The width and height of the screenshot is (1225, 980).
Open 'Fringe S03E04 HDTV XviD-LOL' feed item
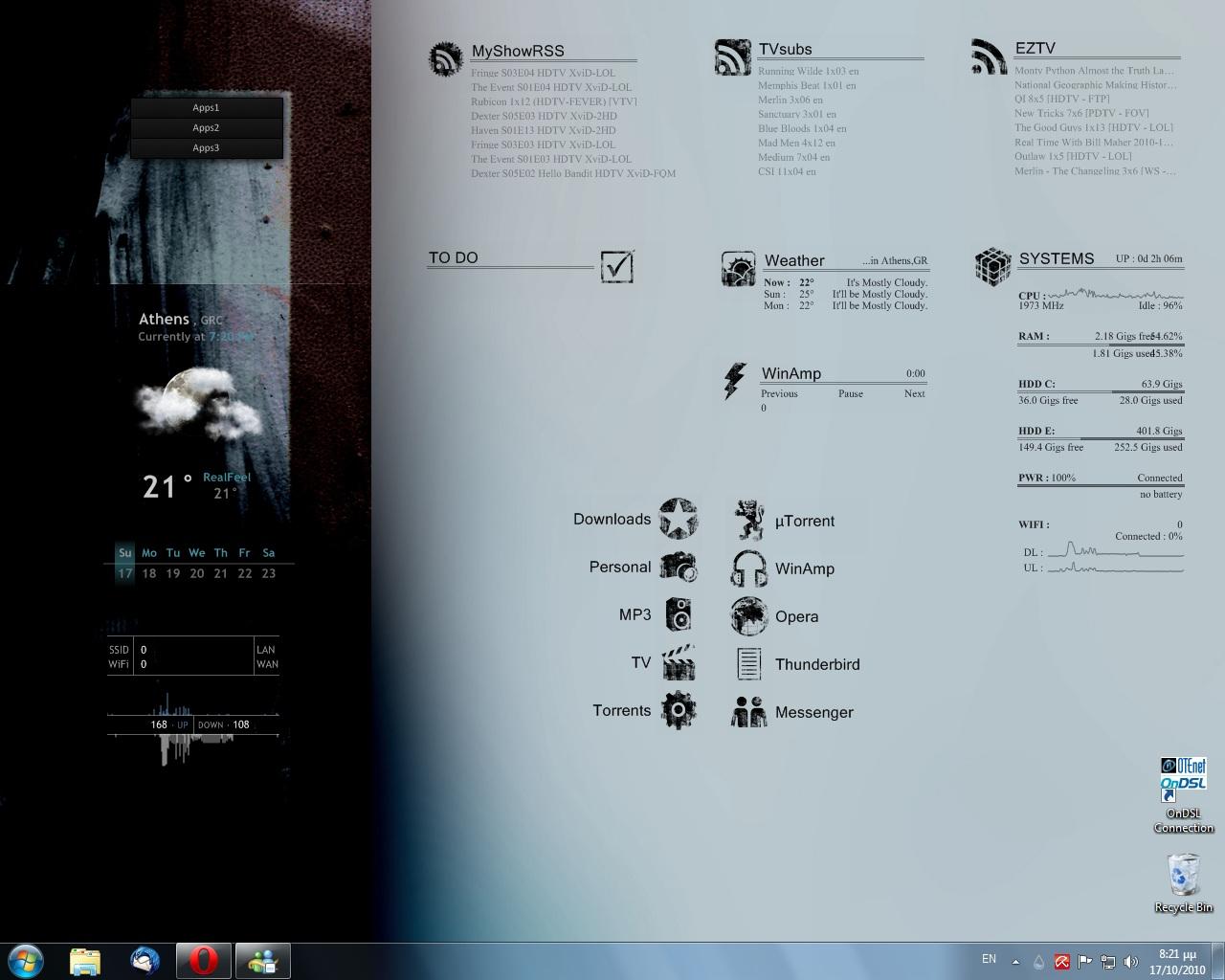click(543, 73)
